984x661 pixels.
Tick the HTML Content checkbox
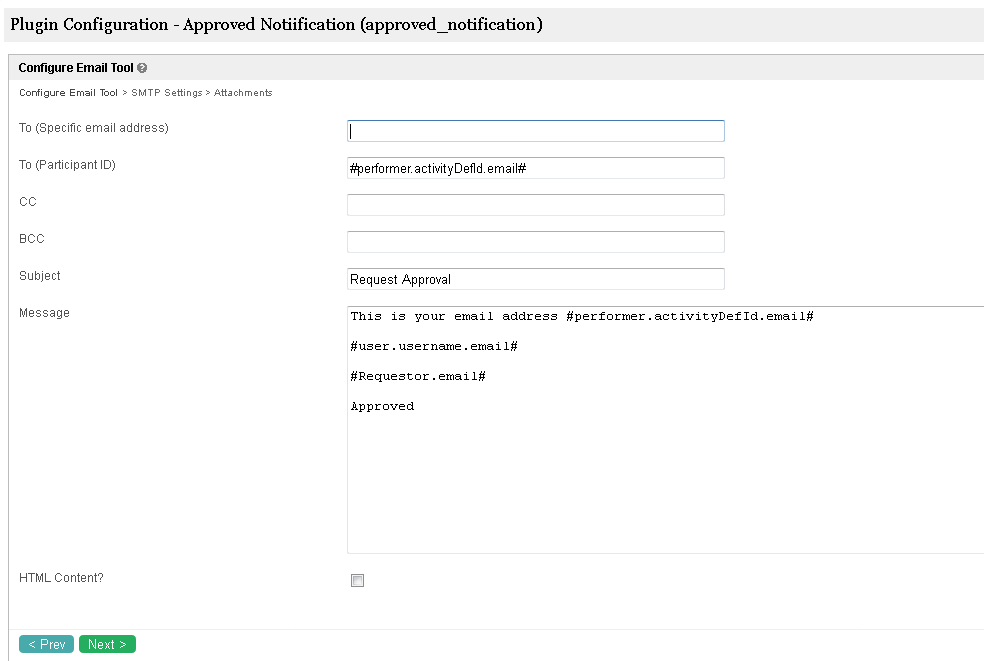[x=357, y=580]
